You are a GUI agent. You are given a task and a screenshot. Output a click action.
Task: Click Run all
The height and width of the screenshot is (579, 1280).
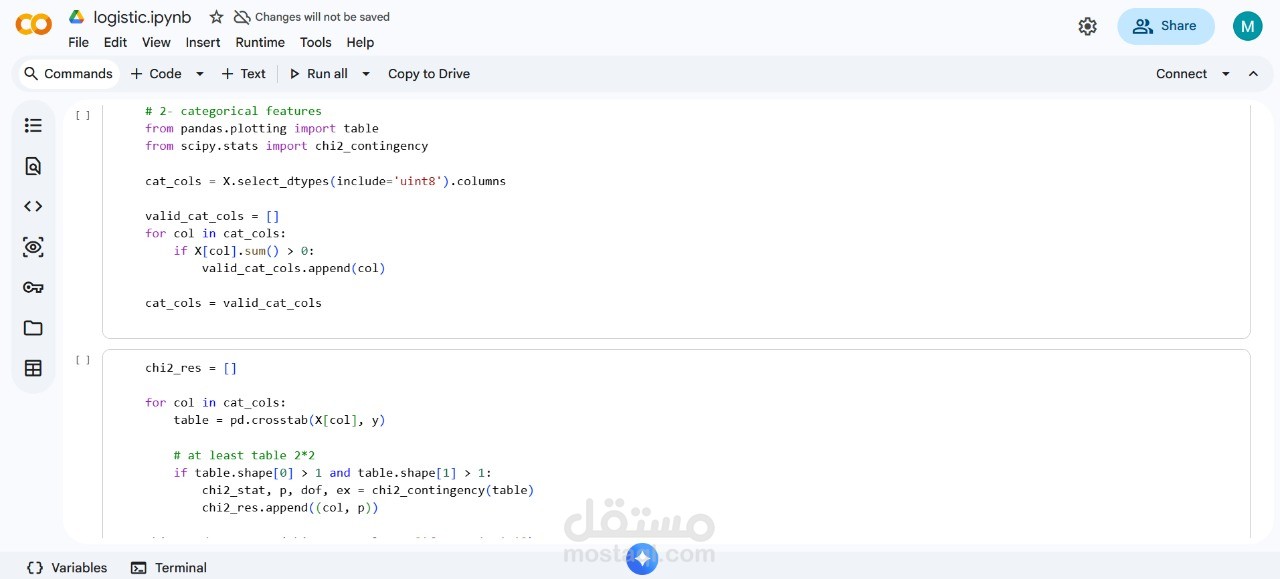(x=318, y=74)
